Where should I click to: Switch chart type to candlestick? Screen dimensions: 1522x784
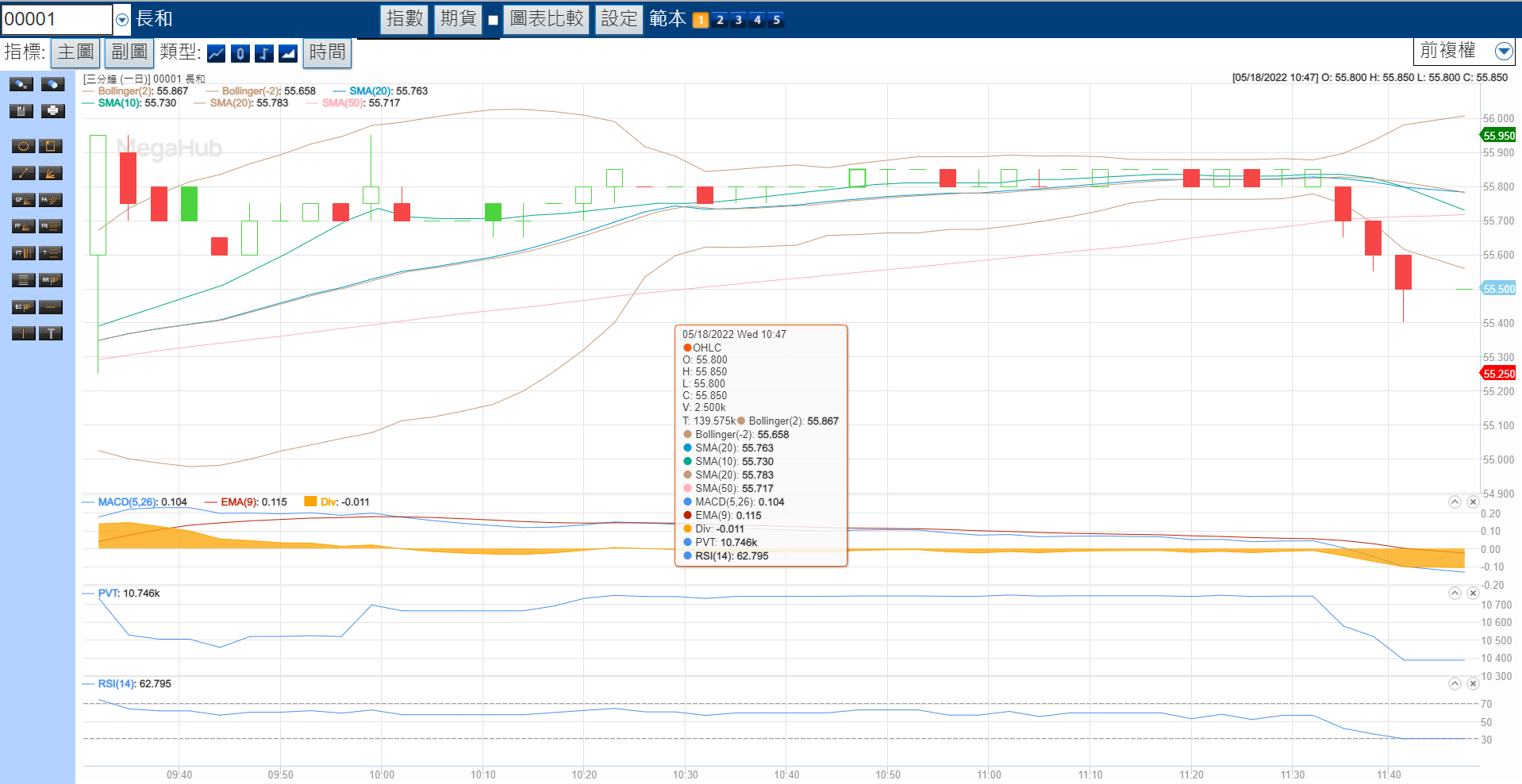pyautogui.click(x=240, y=53)
